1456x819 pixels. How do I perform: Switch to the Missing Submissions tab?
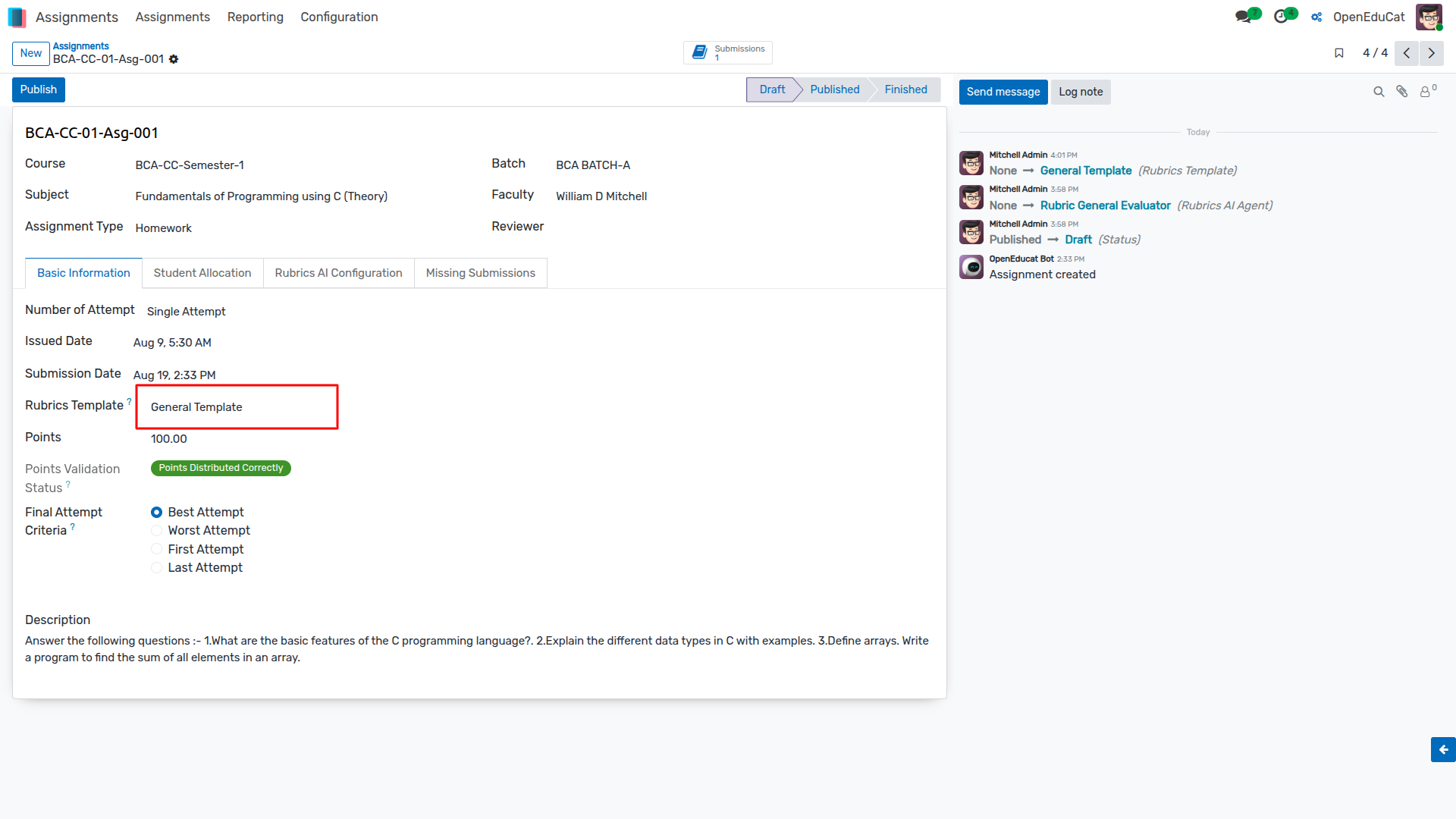[481, 273]
